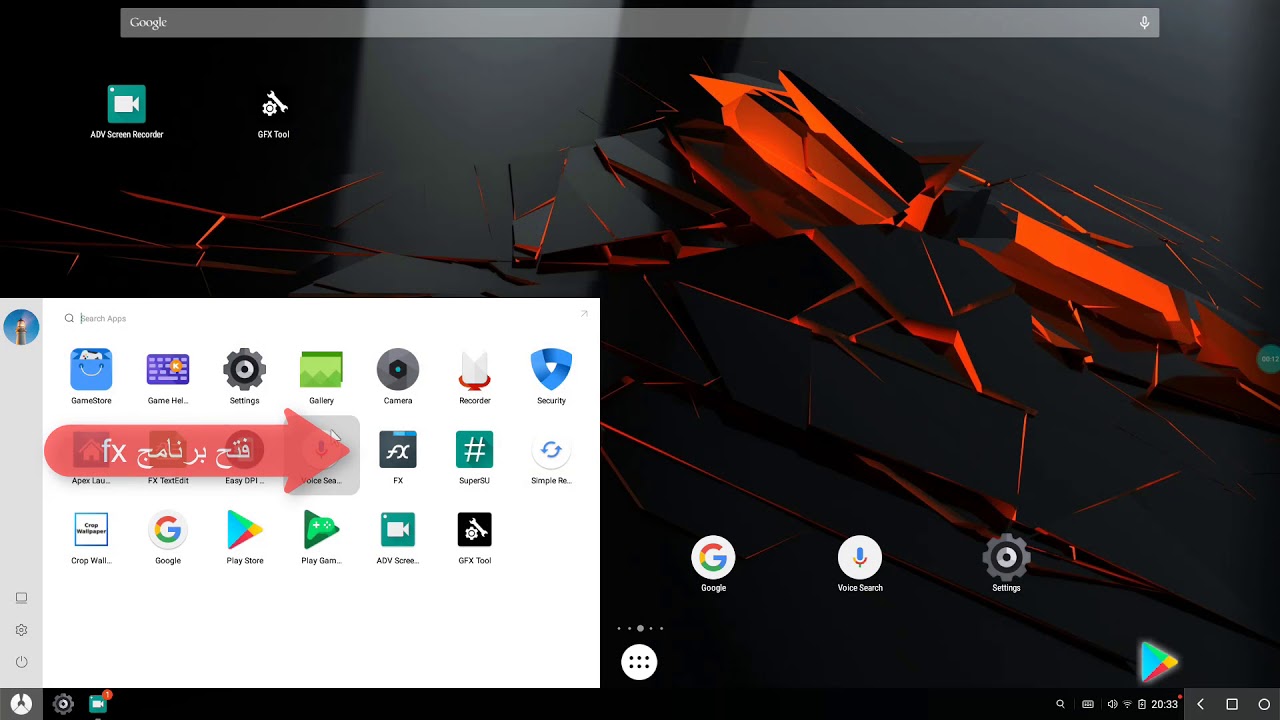Screen dimensions: 1280x720
Task: Open keyboard input tray icon
Action: coord(1088,704)
